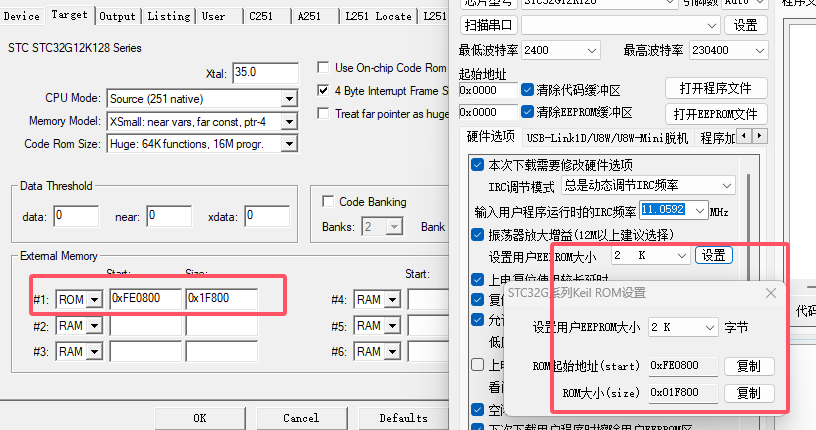Viewport: 816px width, 430px height.
Task: Open EEPROM size dropdown in ROM设置 dialog
Action: (683, 327)
